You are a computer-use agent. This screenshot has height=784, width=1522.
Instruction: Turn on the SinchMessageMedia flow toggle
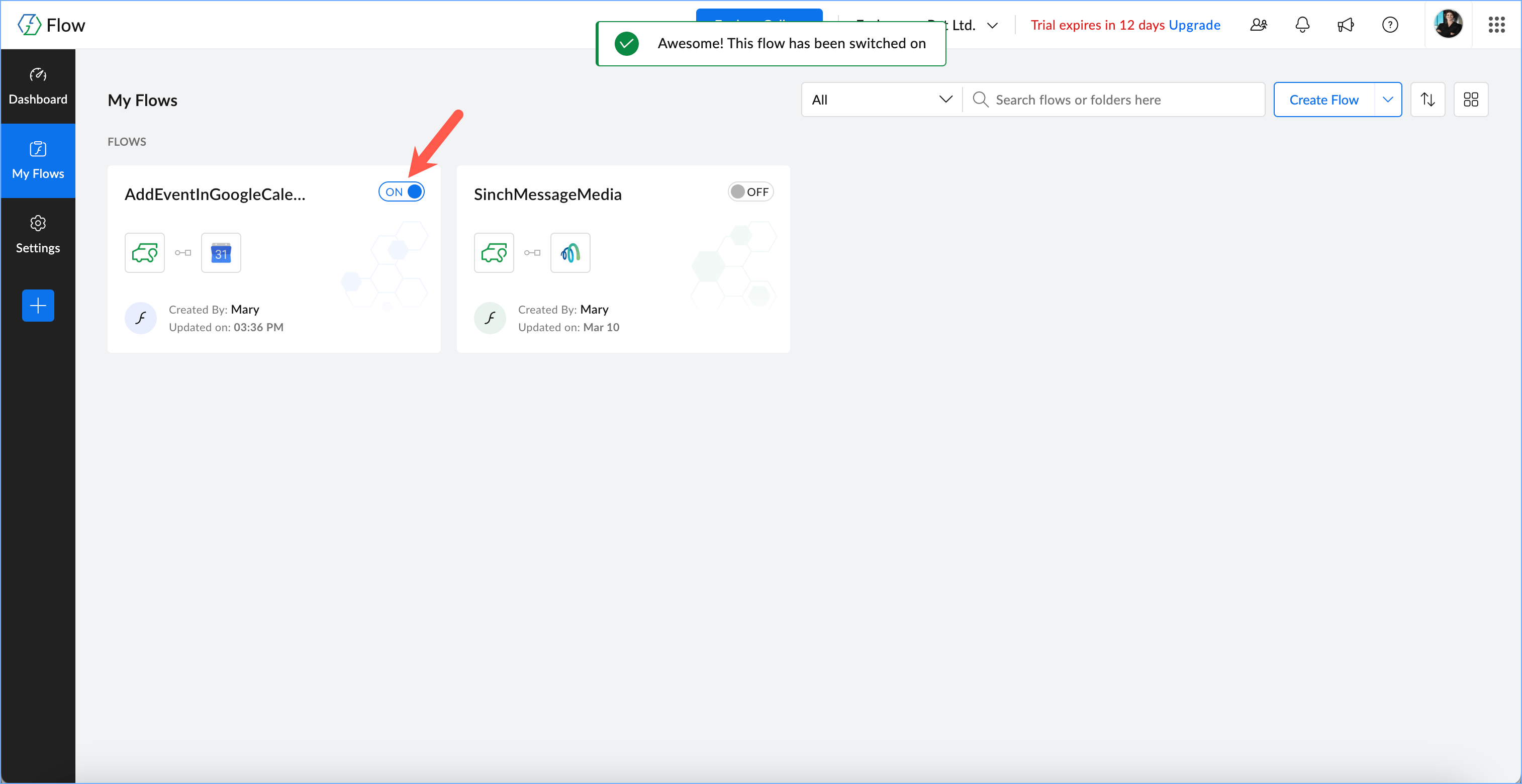pyautogui.click(x=750, y=192)
